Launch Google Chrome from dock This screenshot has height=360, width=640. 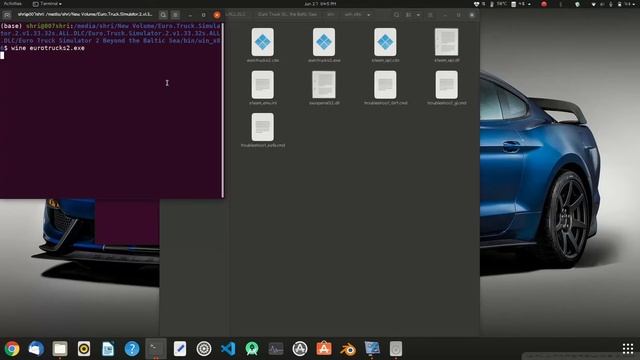coord(12,349)
